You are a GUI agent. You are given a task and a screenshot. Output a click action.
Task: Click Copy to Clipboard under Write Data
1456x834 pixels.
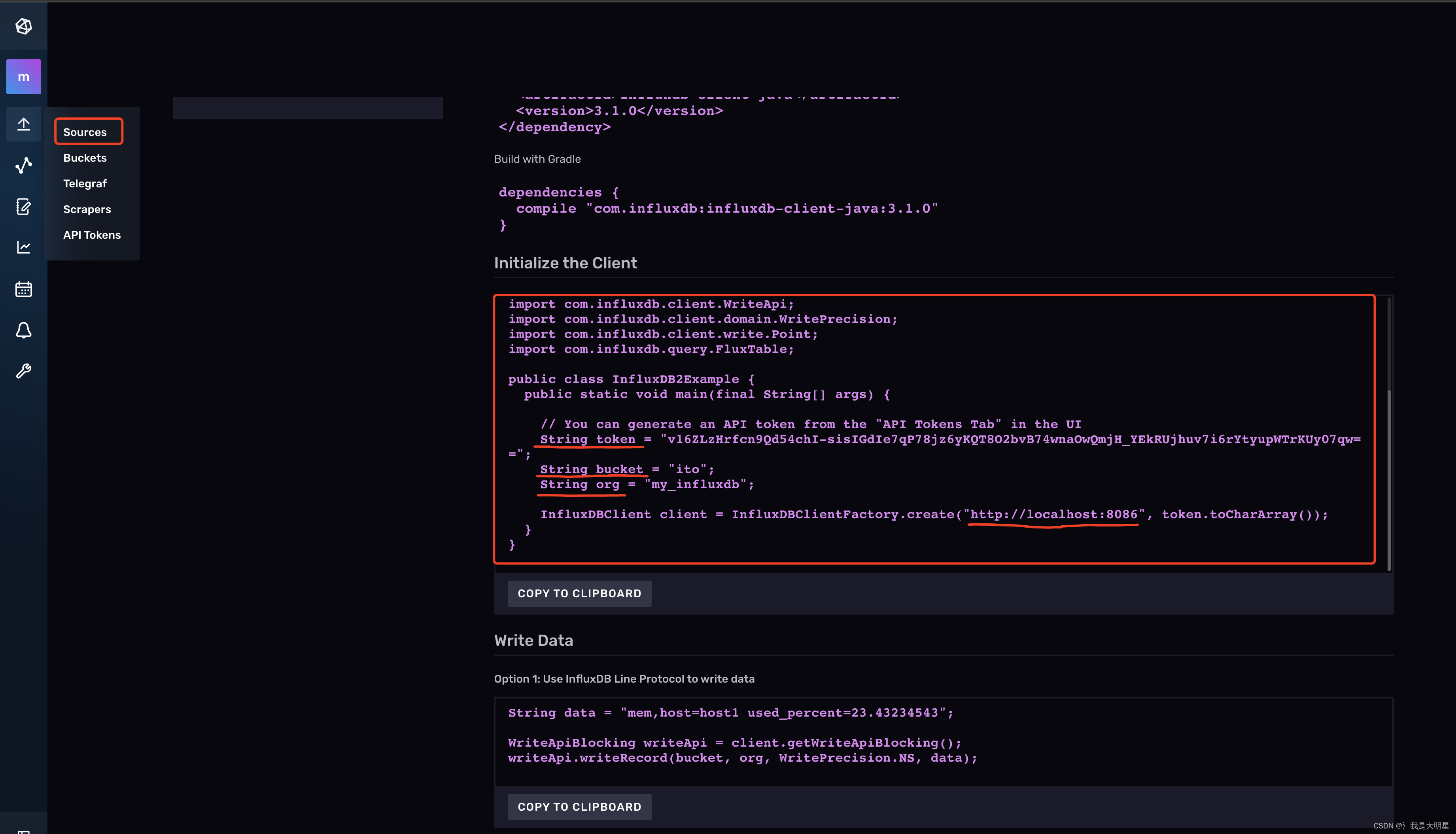579,806
